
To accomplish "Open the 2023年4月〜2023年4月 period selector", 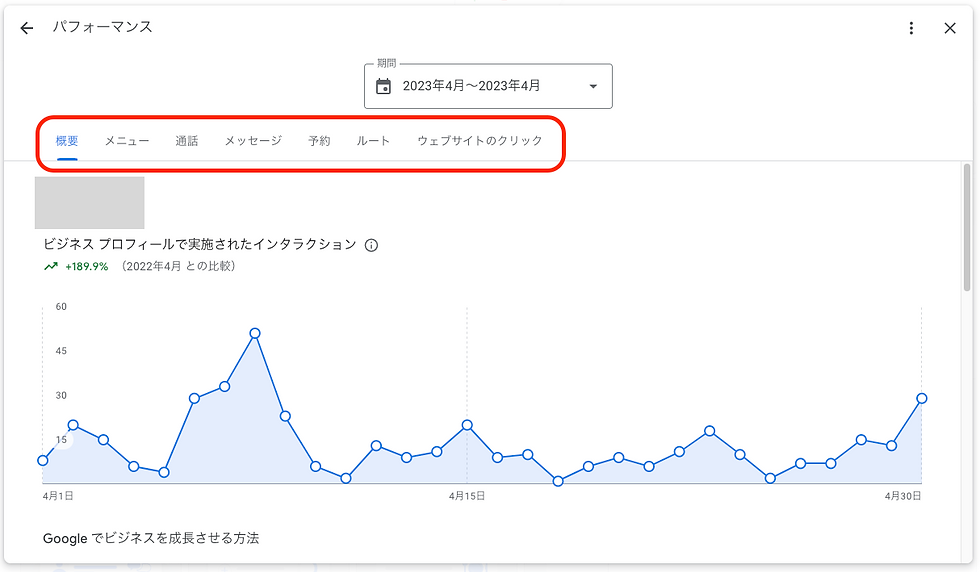I will [488, 86].
